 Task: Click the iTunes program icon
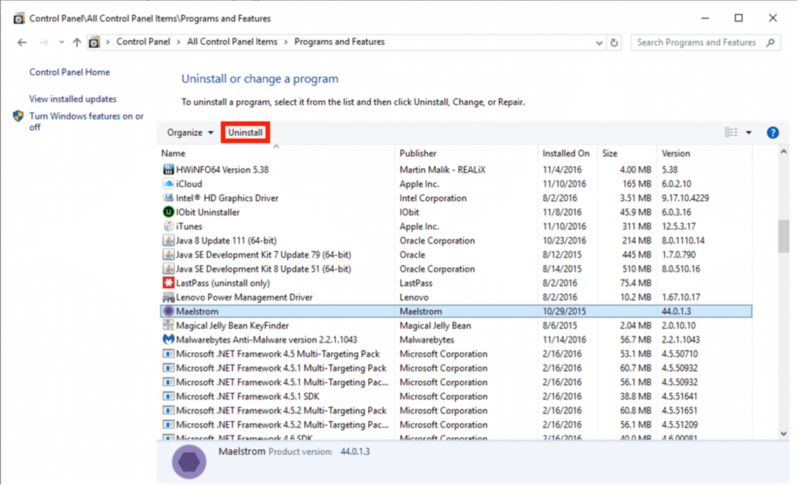point(168,226)
